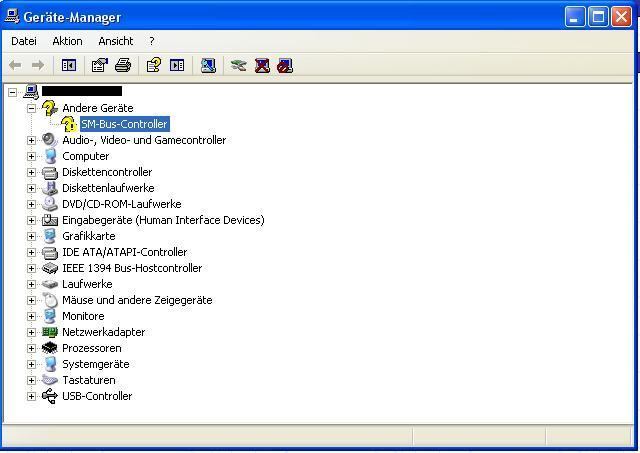This screenshot has height=453, width=640.
Task: Click the Grafikkarte display icon
Action: pyautogui.click(x=50, y=236)
